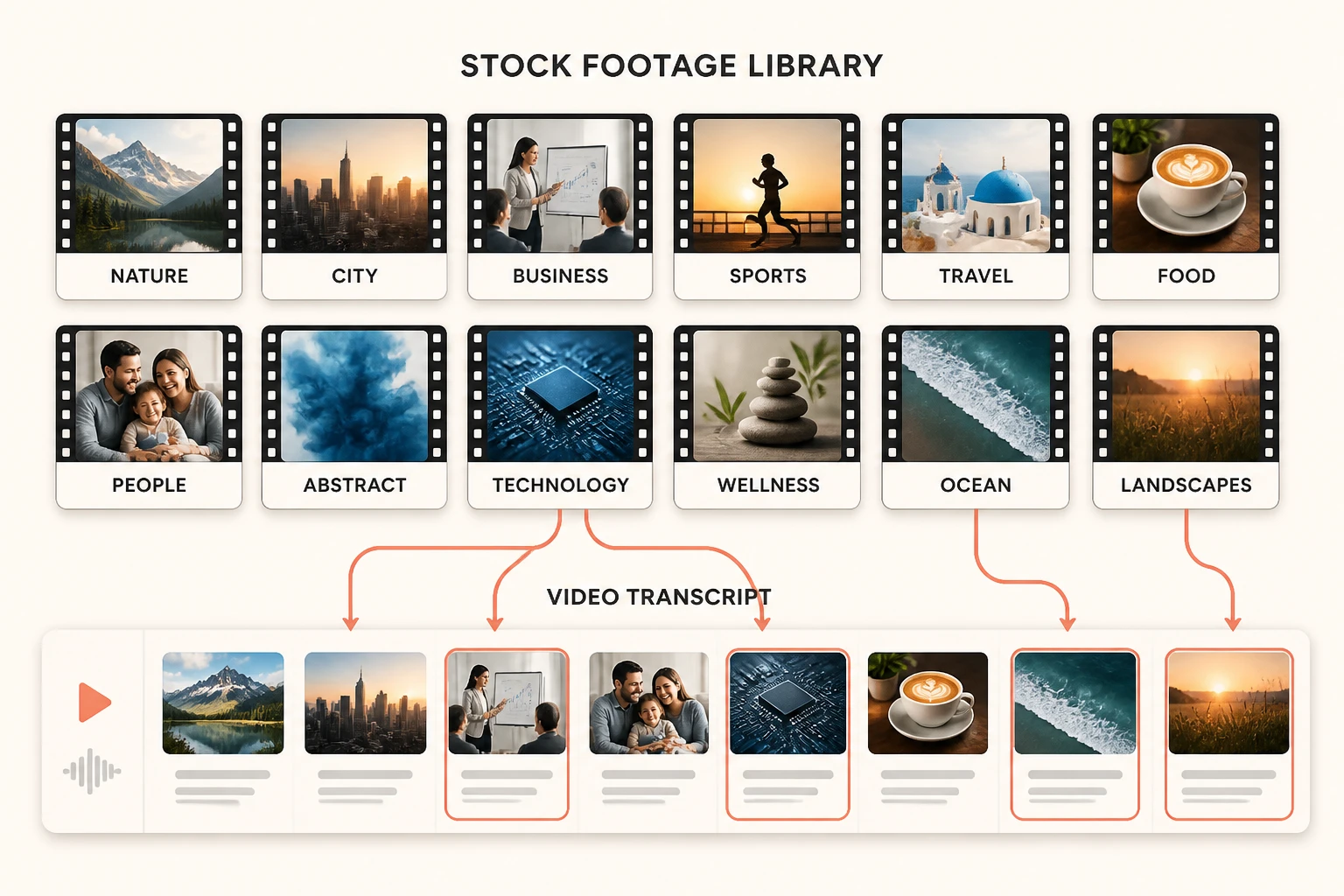Select the latte coffee clip in transcript
The width and height of the screenshot is (1344, 896).
927,703
